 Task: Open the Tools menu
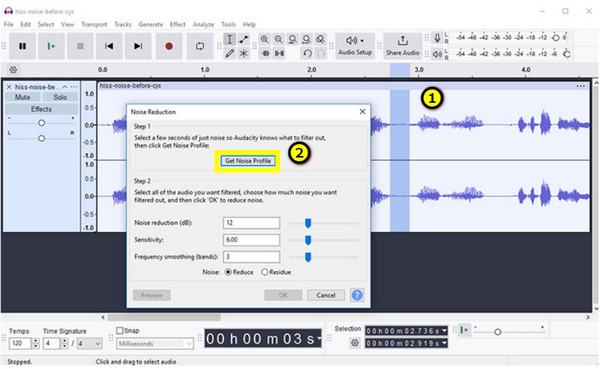(228, 24)
